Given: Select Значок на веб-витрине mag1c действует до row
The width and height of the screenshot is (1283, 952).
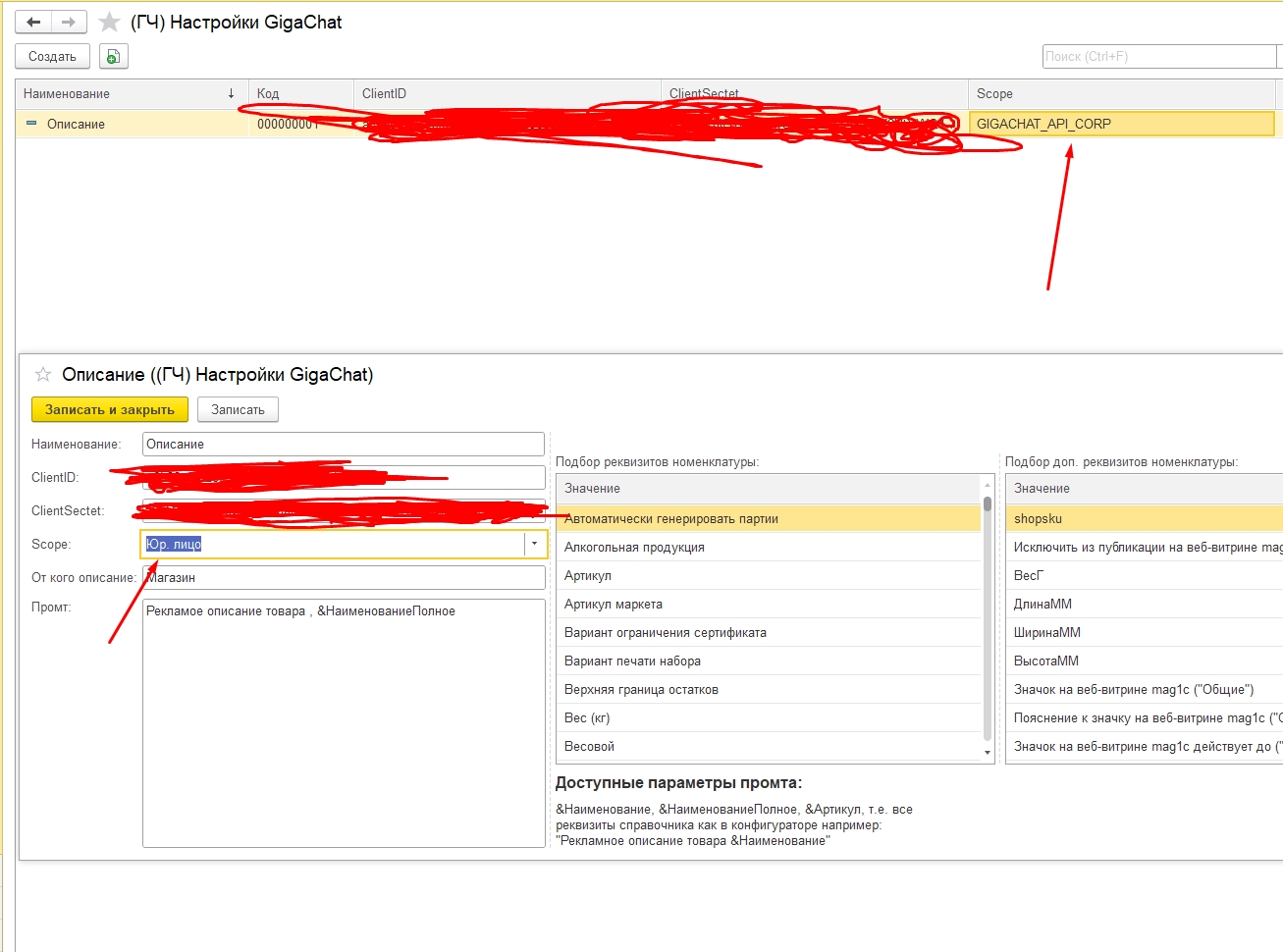Looking at the screenshot, I should pos(1145,746).
